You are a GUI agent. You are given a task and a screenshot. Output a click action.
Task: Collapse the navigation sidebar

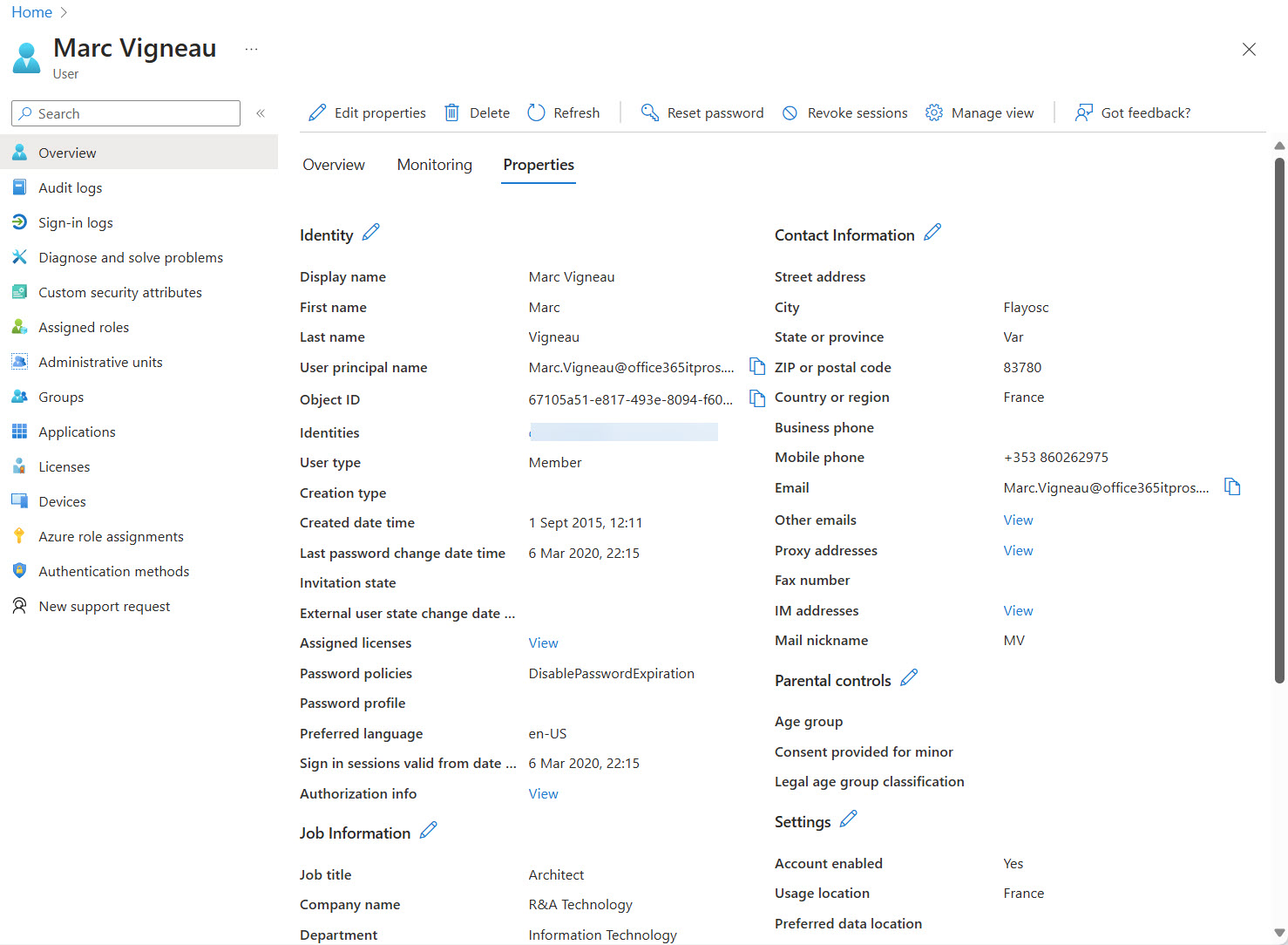point(260,112)
